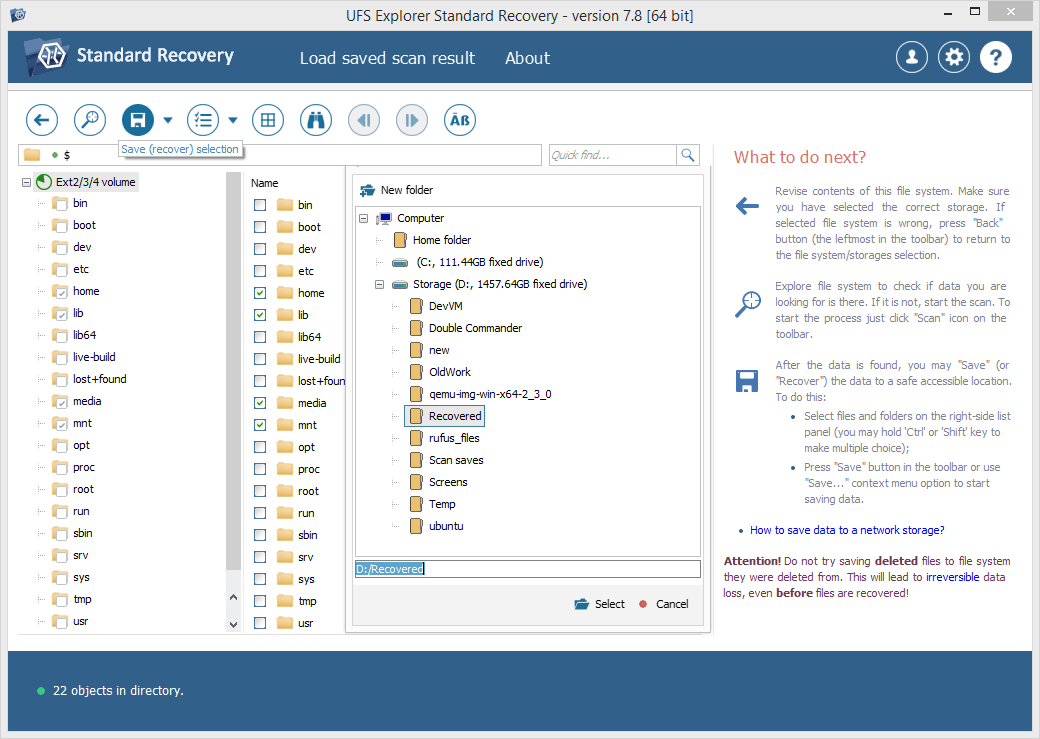Select the Computer node icon
The height and width of the screenshot is (739, 1040).
pyautogui.click(x=384, y=218)
